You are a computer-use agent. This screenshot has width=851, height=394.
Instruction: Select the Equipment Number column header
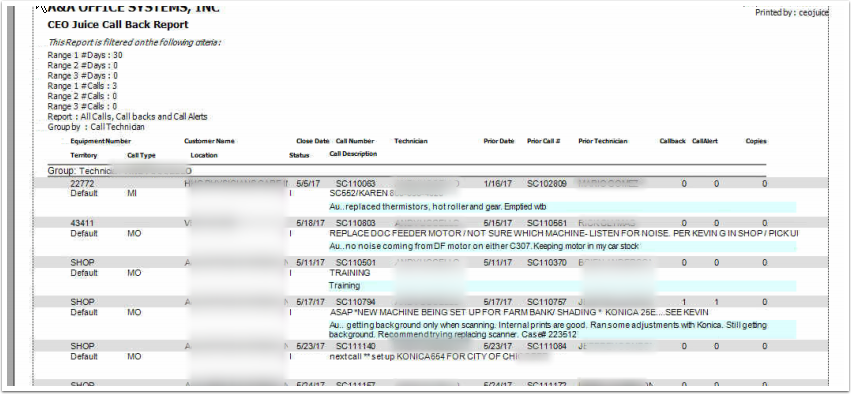100,141
